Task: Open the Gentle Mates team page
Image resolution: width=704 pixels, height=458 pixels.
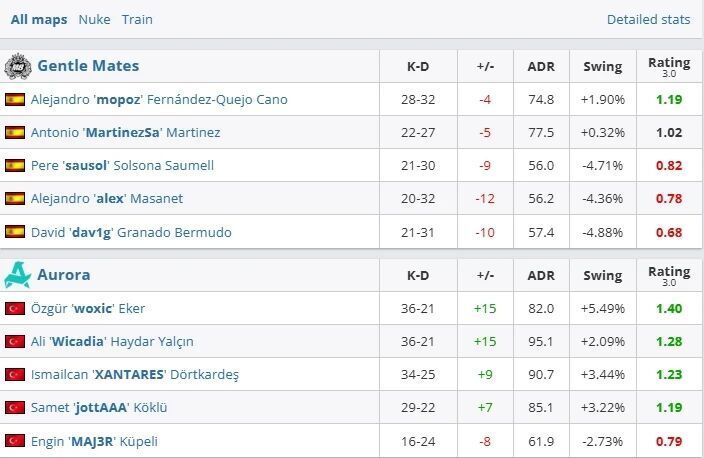Action: [x=88, y=66]
